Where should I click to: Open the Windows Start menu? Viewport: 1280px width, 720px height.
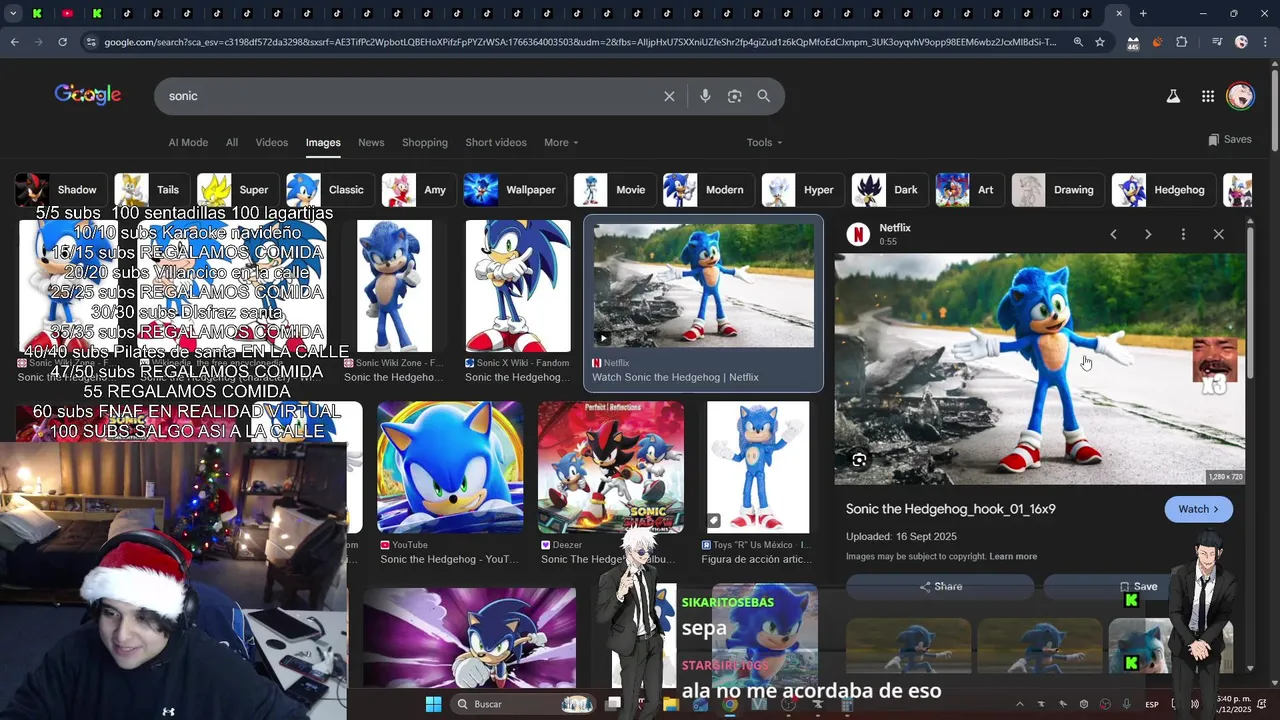tap(433, 704)
